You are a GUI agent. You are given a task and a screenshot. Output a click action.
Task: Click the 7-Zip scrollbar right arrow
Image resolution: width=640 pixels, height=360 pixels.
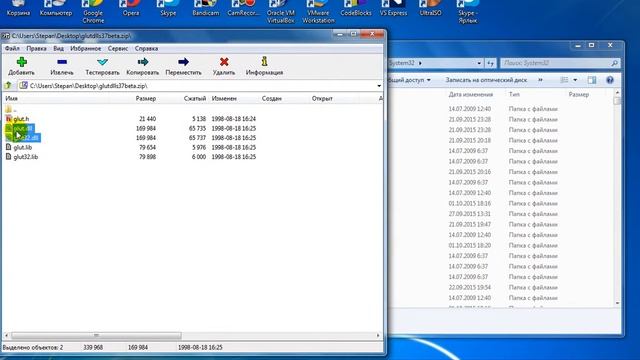(378, 335)
